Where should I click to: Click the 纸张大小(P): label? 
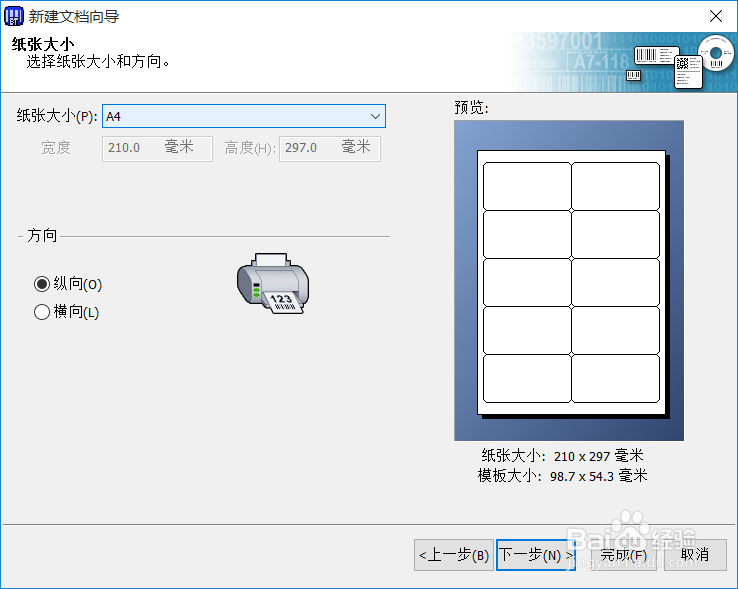[57, 116]
